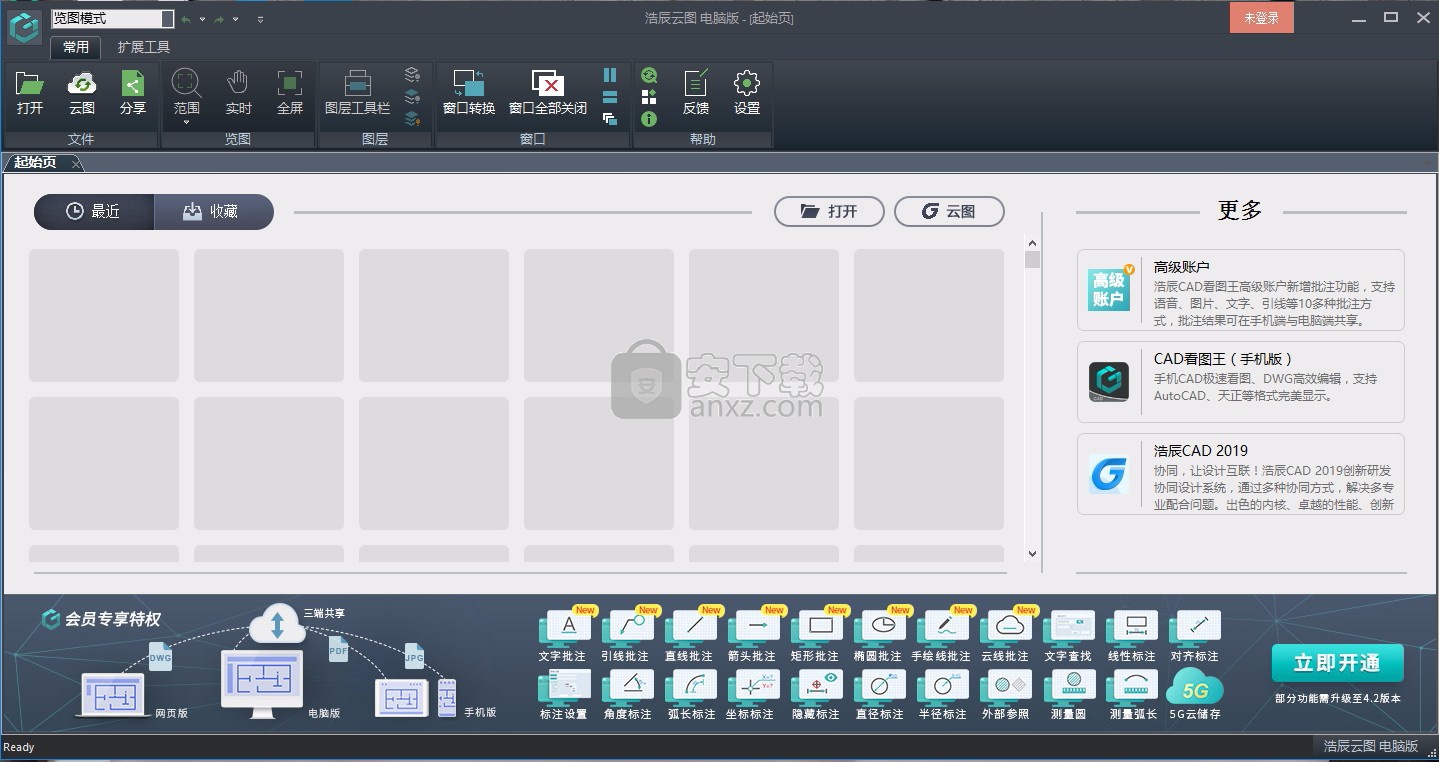
Task: Close the 起始页 tab
Action: point(76,163)
